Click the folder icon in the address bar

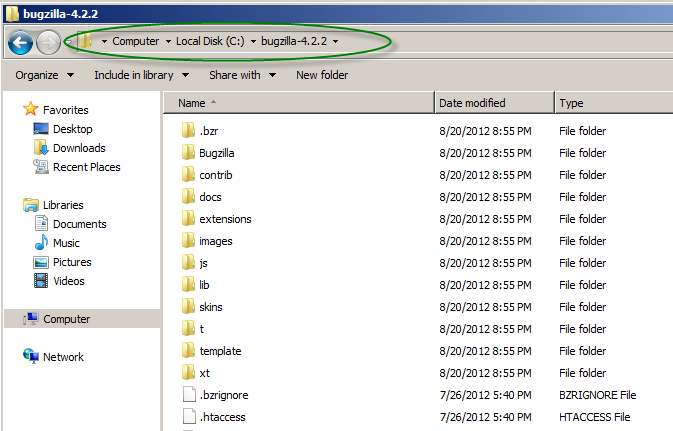(x=85, y=41)
